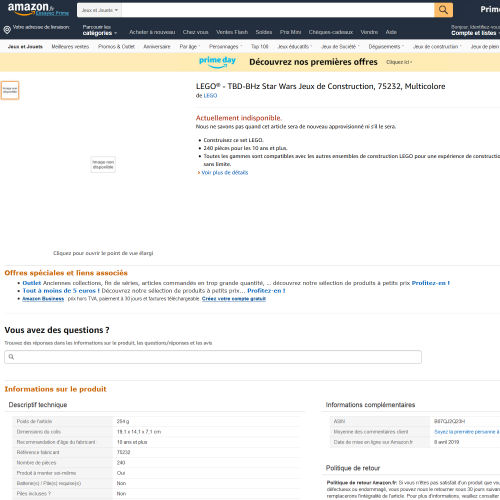Click the orange search magnifier button
The width and height of the screenshot is (500, 500).
point(443,10)
